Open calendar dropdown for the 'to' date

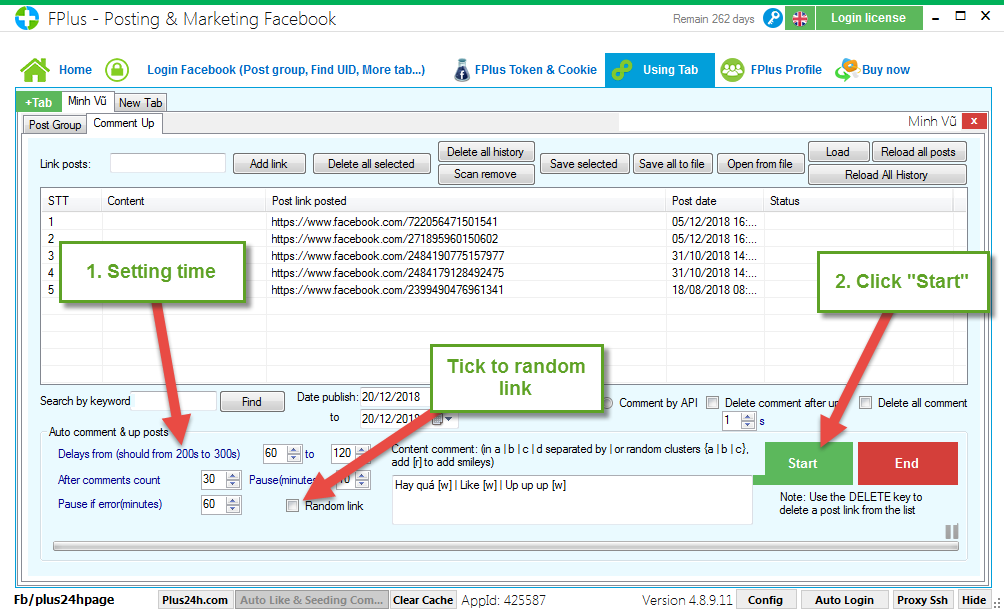(443, 419)
